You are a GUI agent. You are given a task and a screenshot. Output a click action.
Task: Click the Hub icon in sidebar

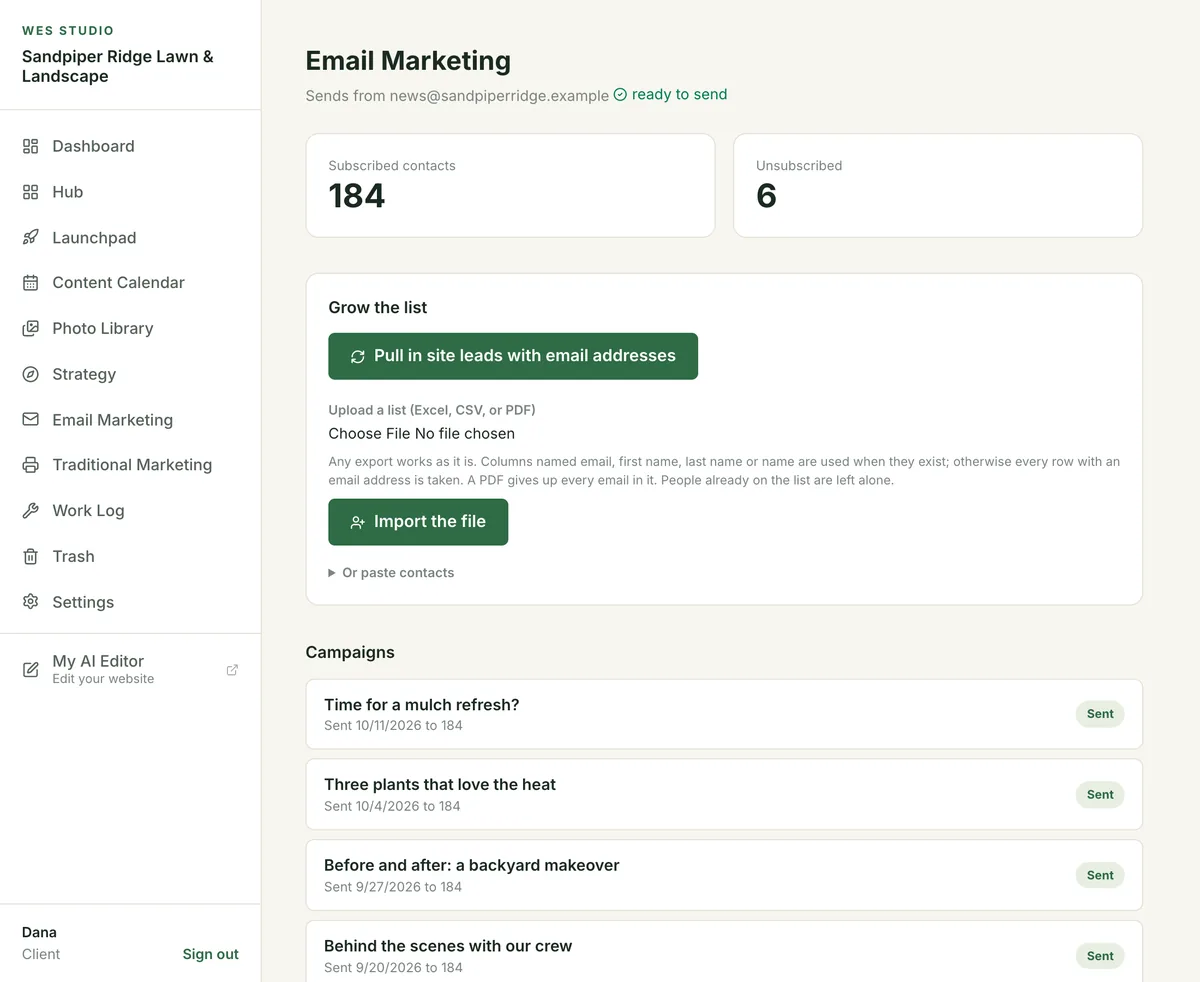tap(31, 192)
